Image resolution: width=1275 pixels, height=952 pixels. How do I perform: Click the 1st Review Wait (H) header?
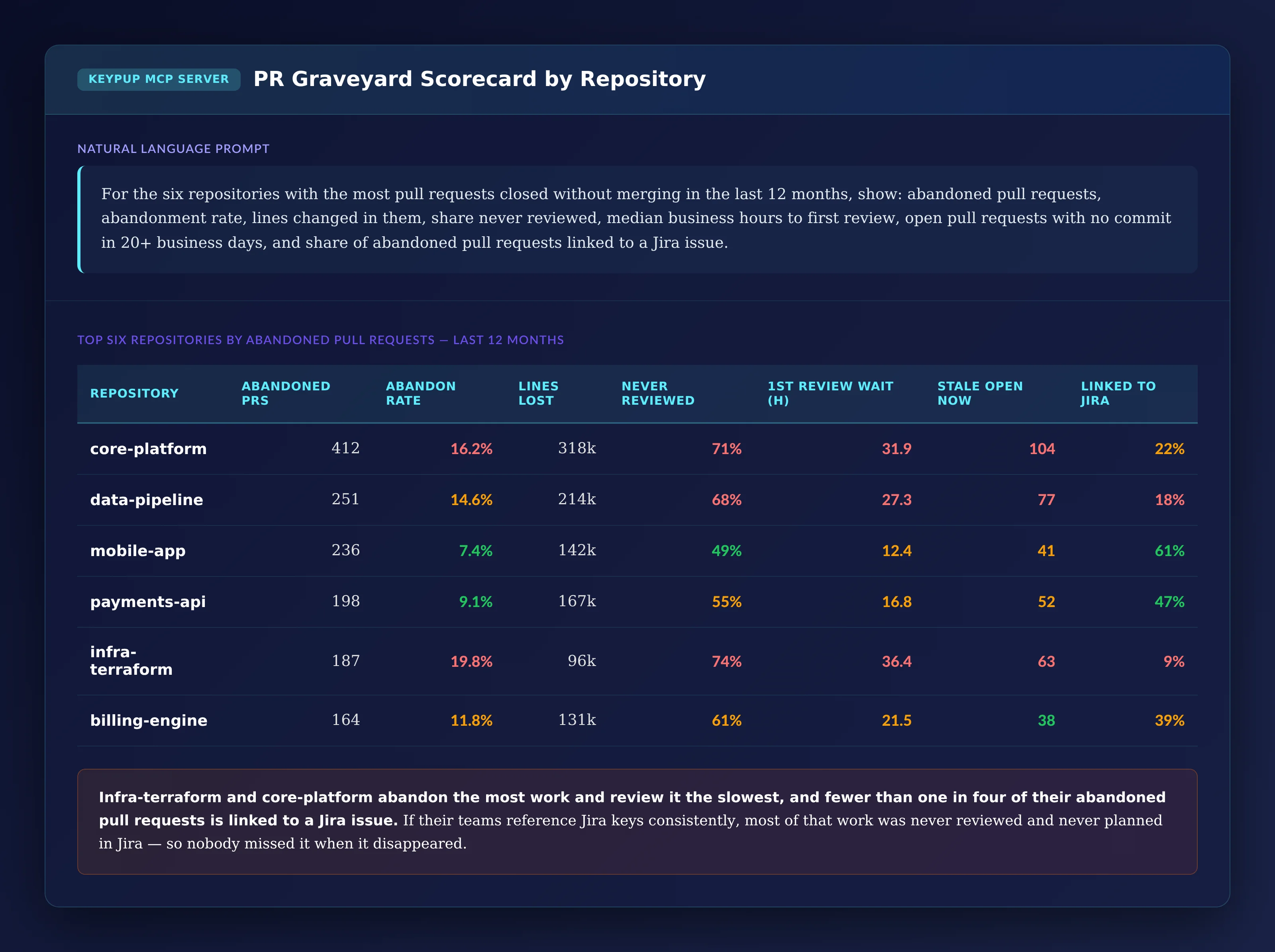tap(830, 394)
